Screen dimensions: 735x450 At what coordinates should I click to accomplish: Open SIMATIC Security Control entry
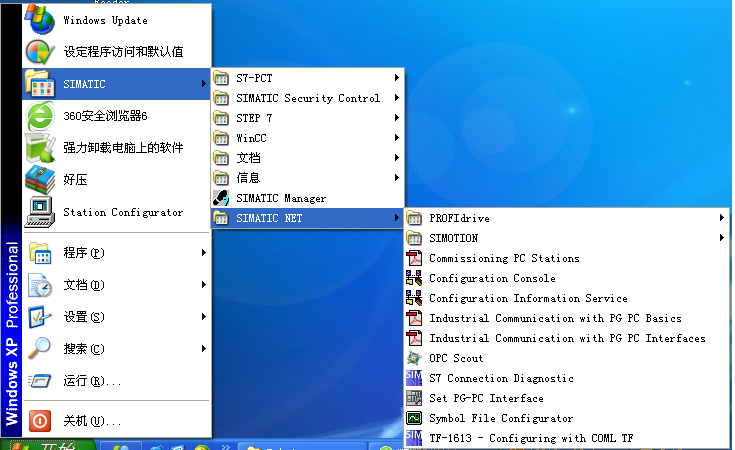click(308, 98)
